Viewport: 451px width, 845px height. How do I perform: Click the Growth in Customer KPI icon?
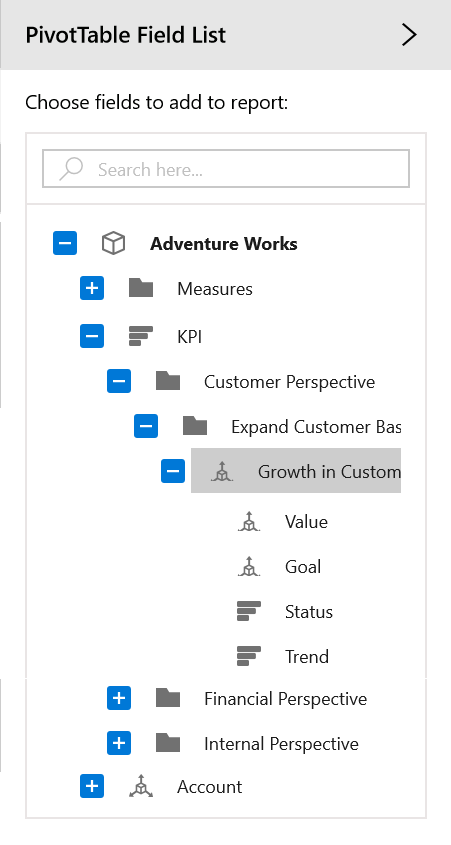(221, 472)
